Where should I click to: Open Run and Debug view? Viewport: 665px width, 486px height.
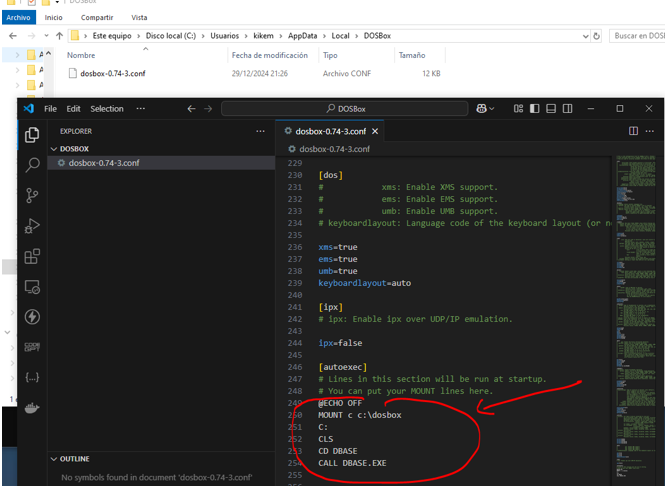tap(32, 226)
